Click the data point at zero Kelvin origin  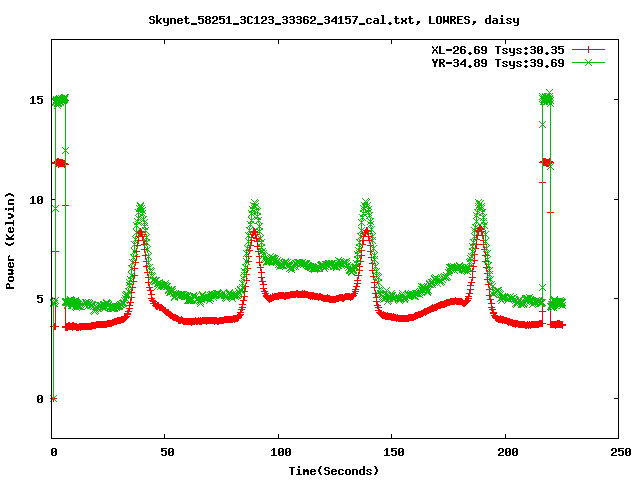(x=53, y=399)
